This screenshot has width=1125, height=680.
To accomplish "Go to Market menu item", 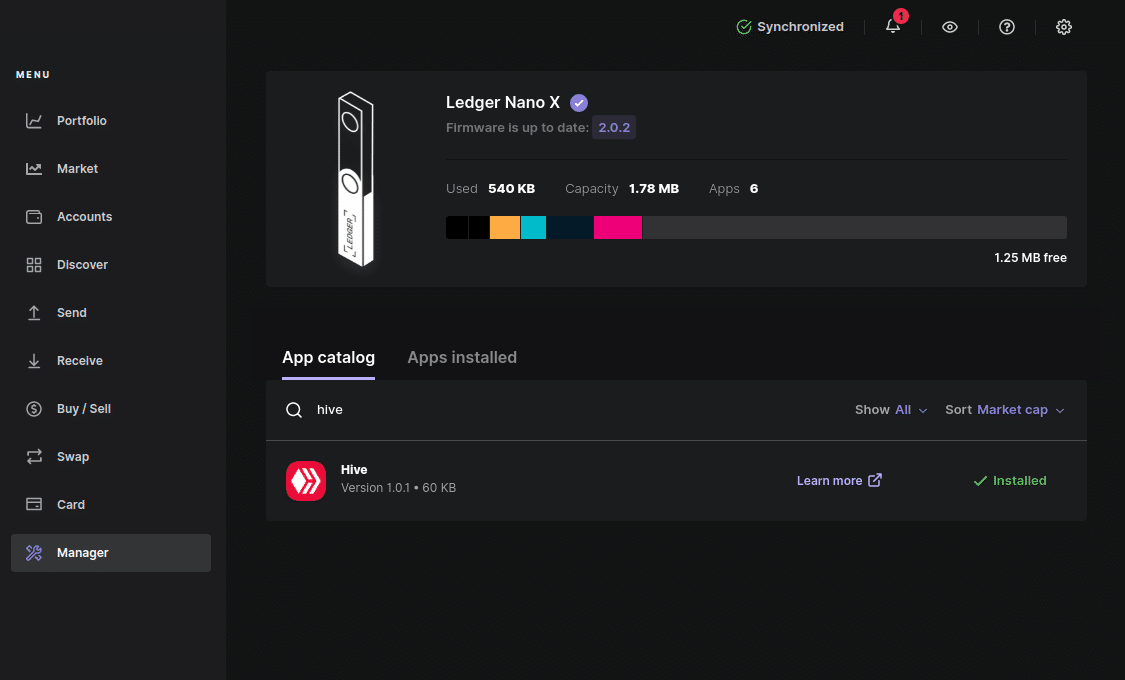I will point(110,169).
